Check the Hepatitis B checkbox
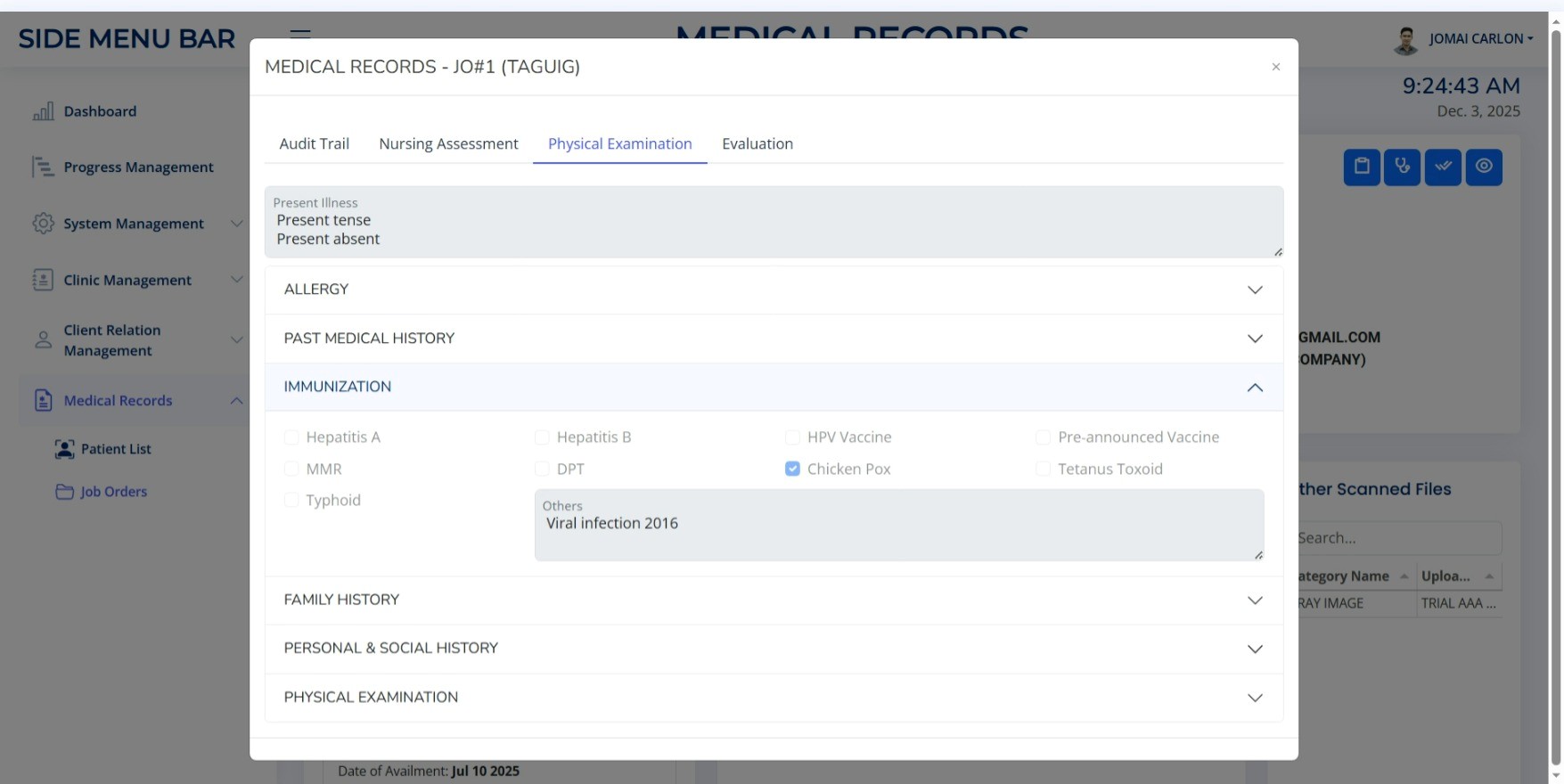The image size is (1564, 784). [542, 437]
